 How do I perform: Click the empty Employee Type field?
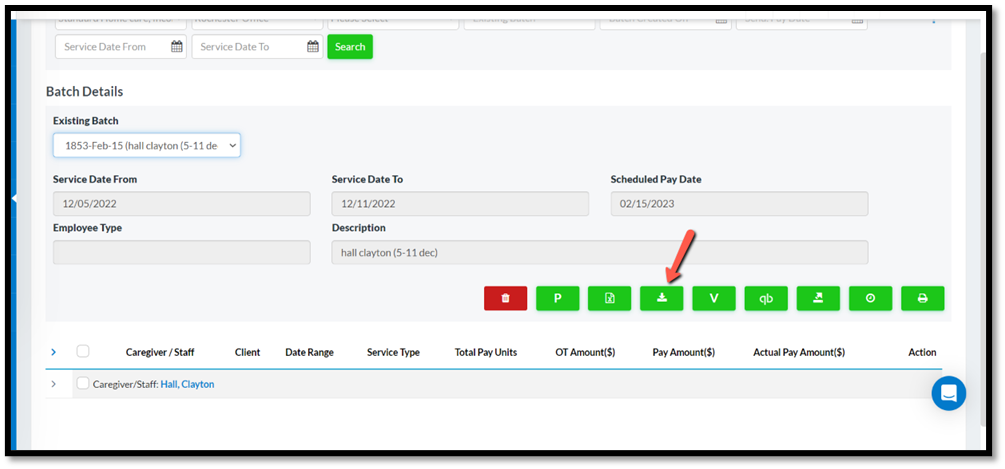181,252
